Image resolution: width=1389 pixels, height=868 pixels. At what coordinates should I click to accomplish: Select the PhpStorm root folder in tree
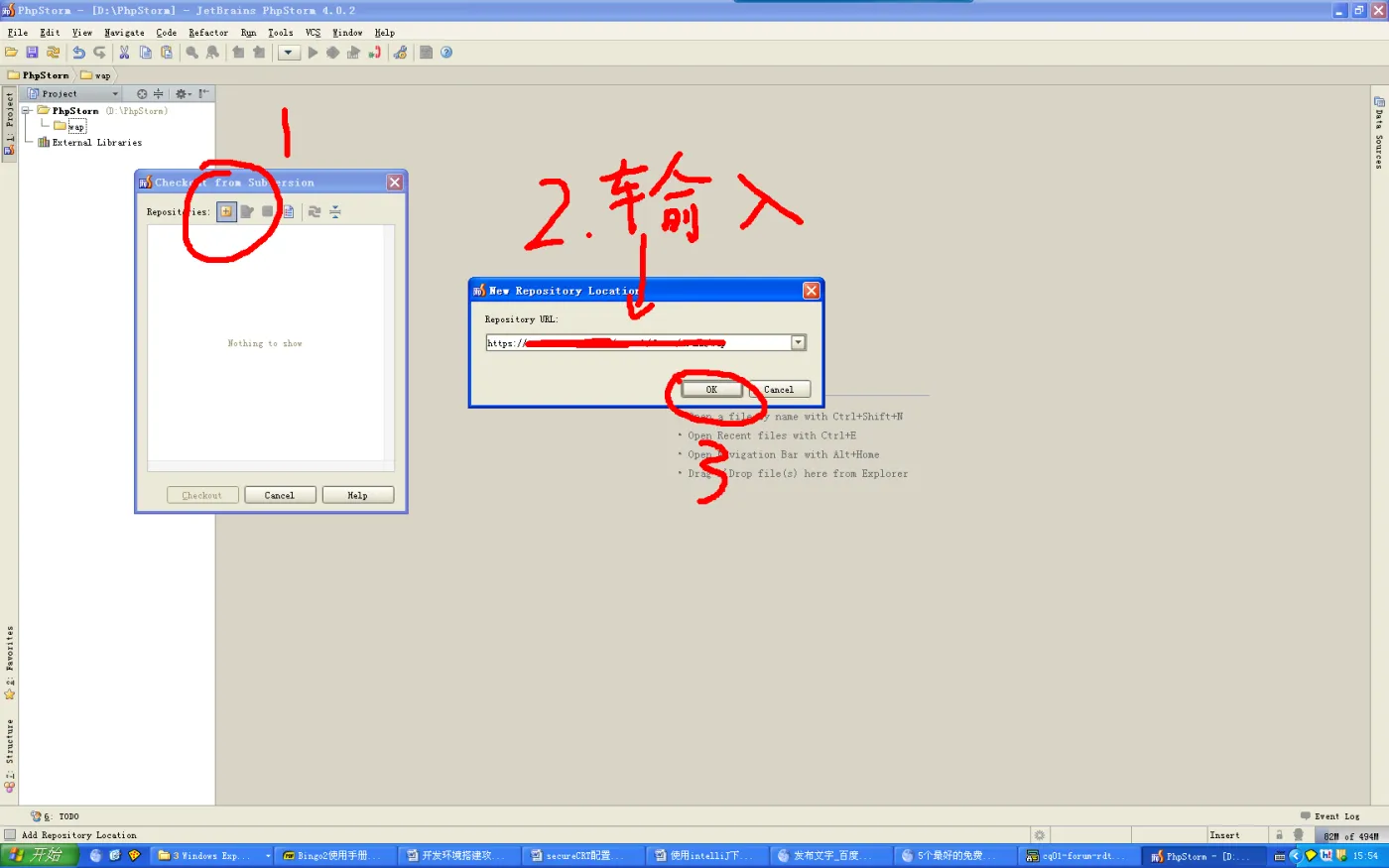click(x=75, y=111)
